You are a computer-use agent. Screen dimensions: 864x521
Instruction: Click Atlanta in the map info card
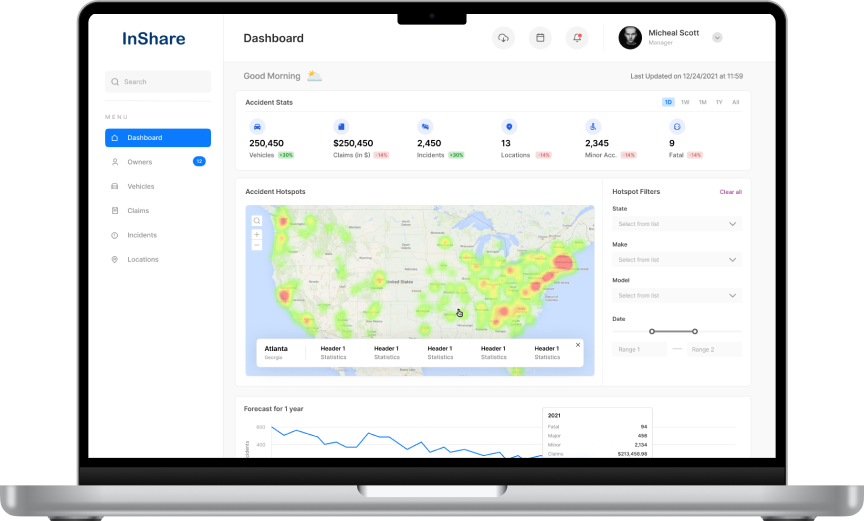pyautogui.click(x=276, y=349)
